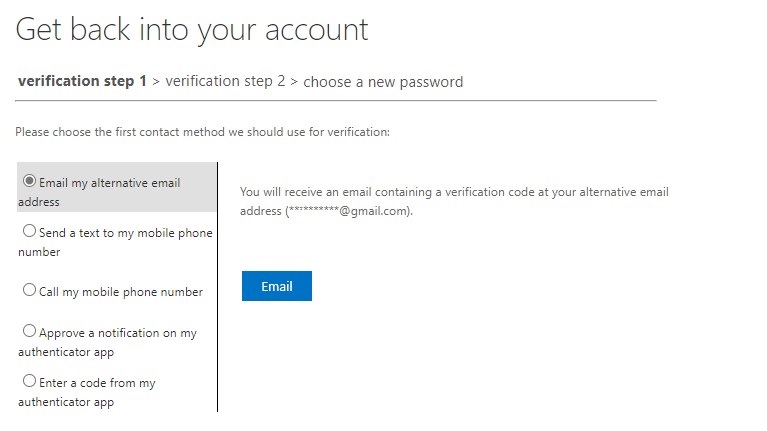
Task: Click the 'Call my mobile phone number' label text
Action: [x=120, y=292]
